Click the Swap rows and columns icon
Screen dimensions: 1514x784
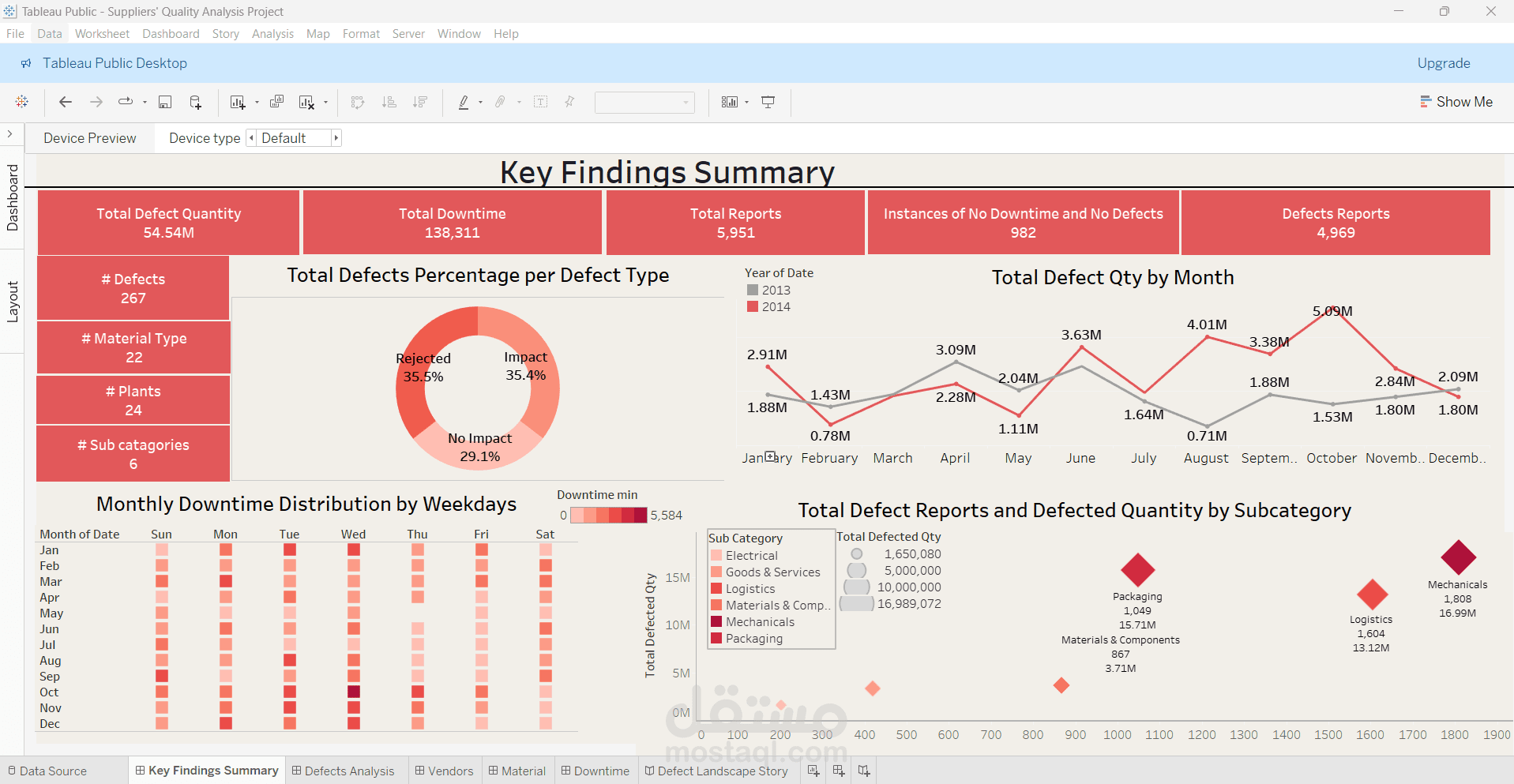click(358, 102)
